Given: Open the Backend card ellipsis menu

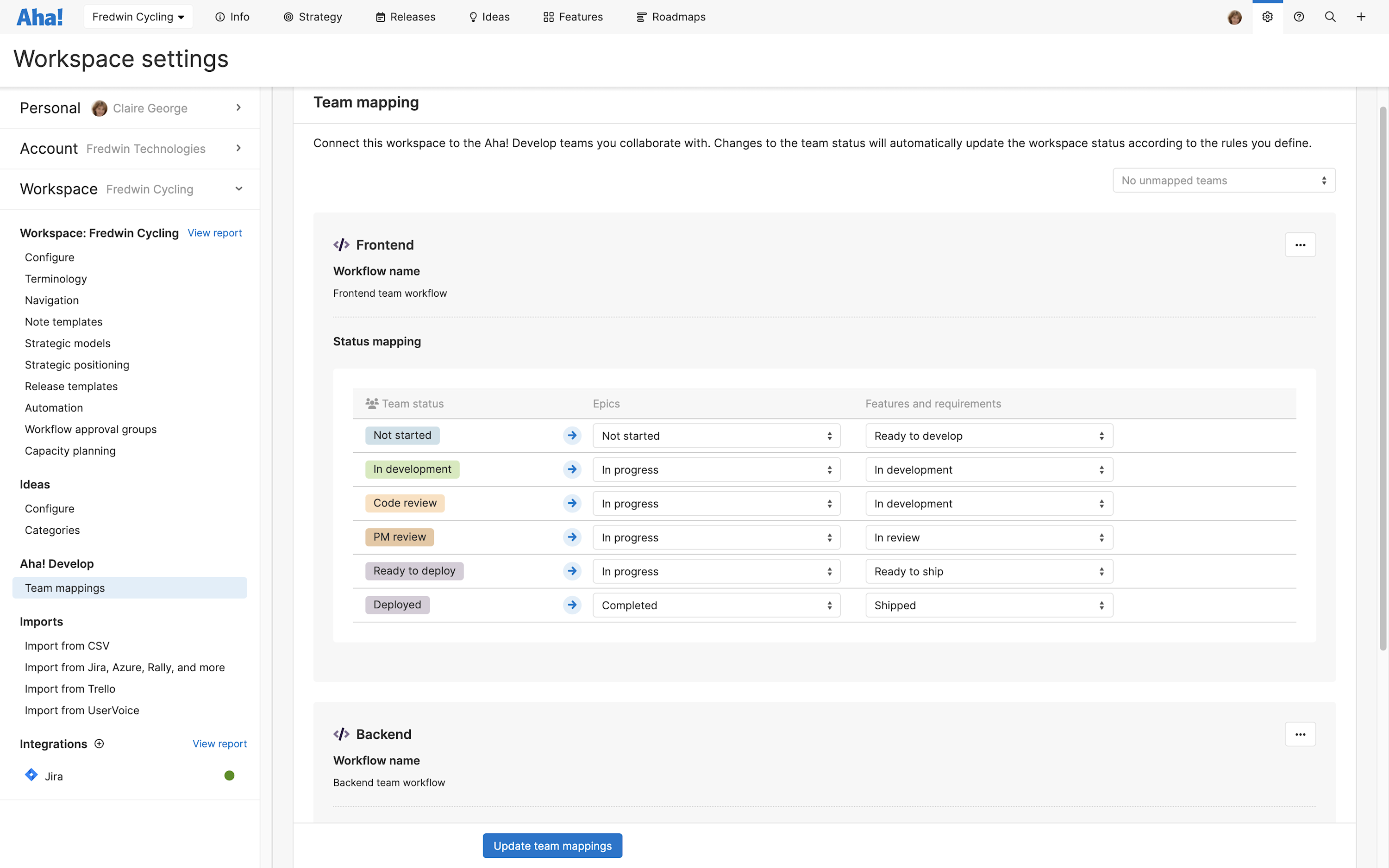Looking at the screenshot, I should coord(1300,734).
